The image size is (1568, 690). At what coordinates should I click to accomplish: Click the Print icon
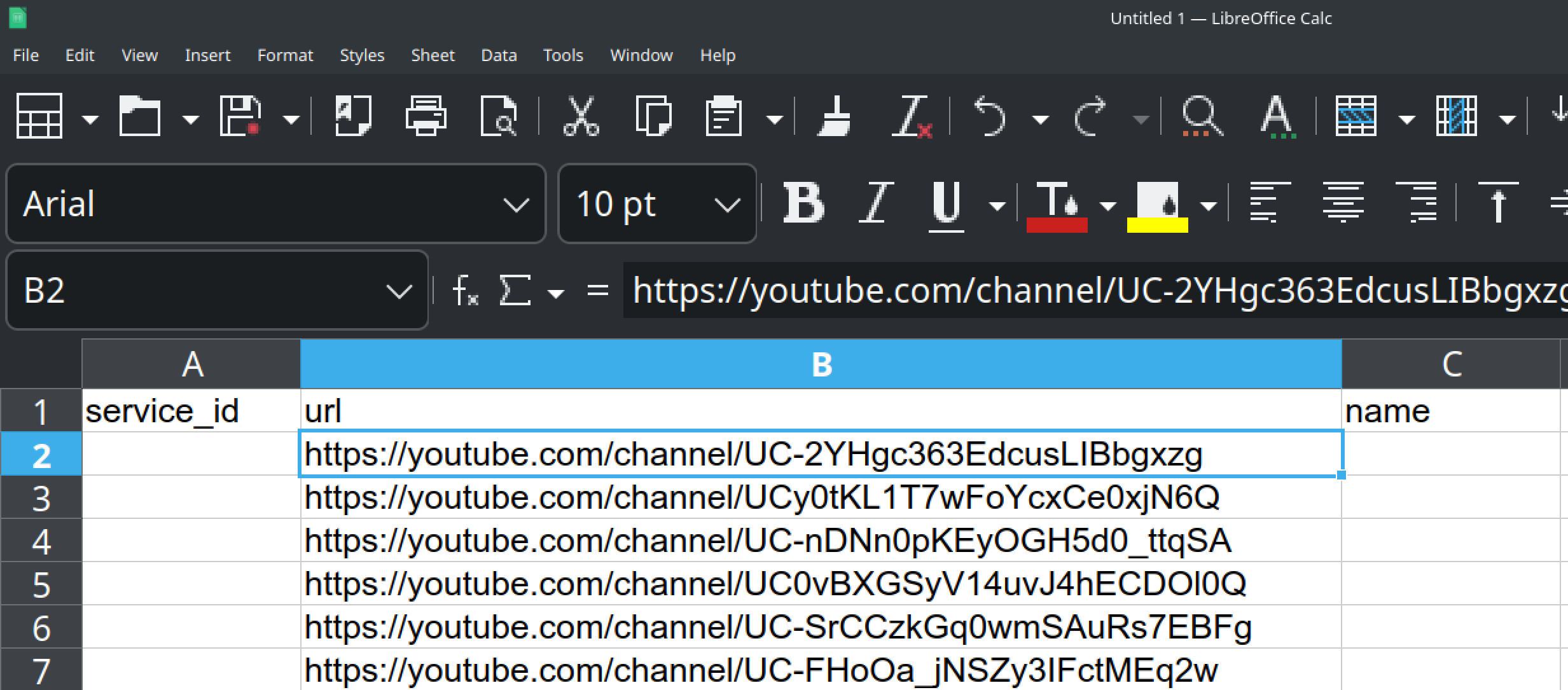[x=426, y=116]
